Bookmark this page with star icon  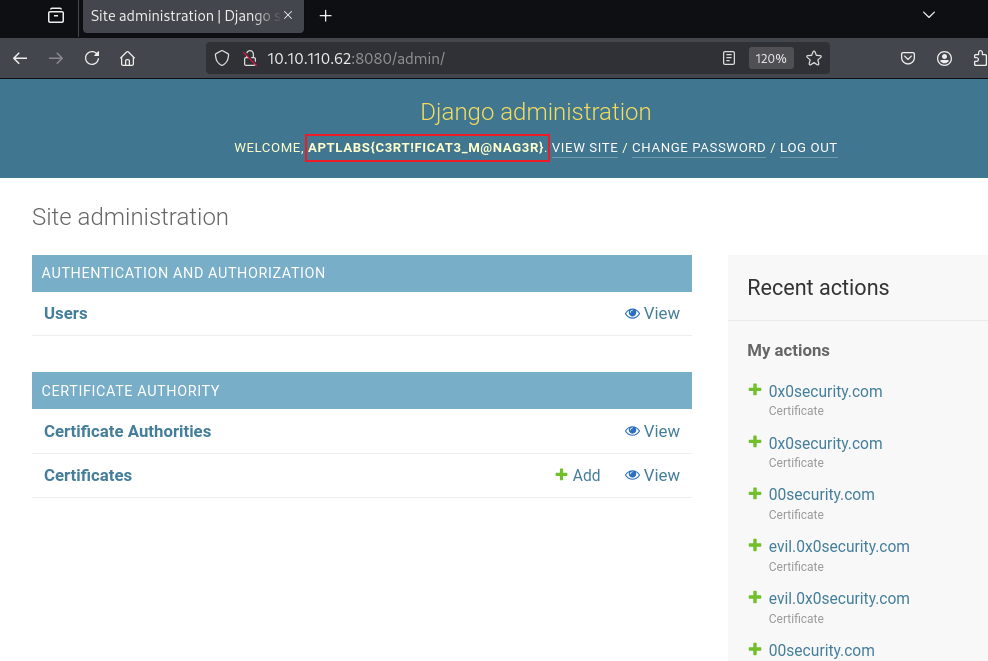click(x=814, y=59)
